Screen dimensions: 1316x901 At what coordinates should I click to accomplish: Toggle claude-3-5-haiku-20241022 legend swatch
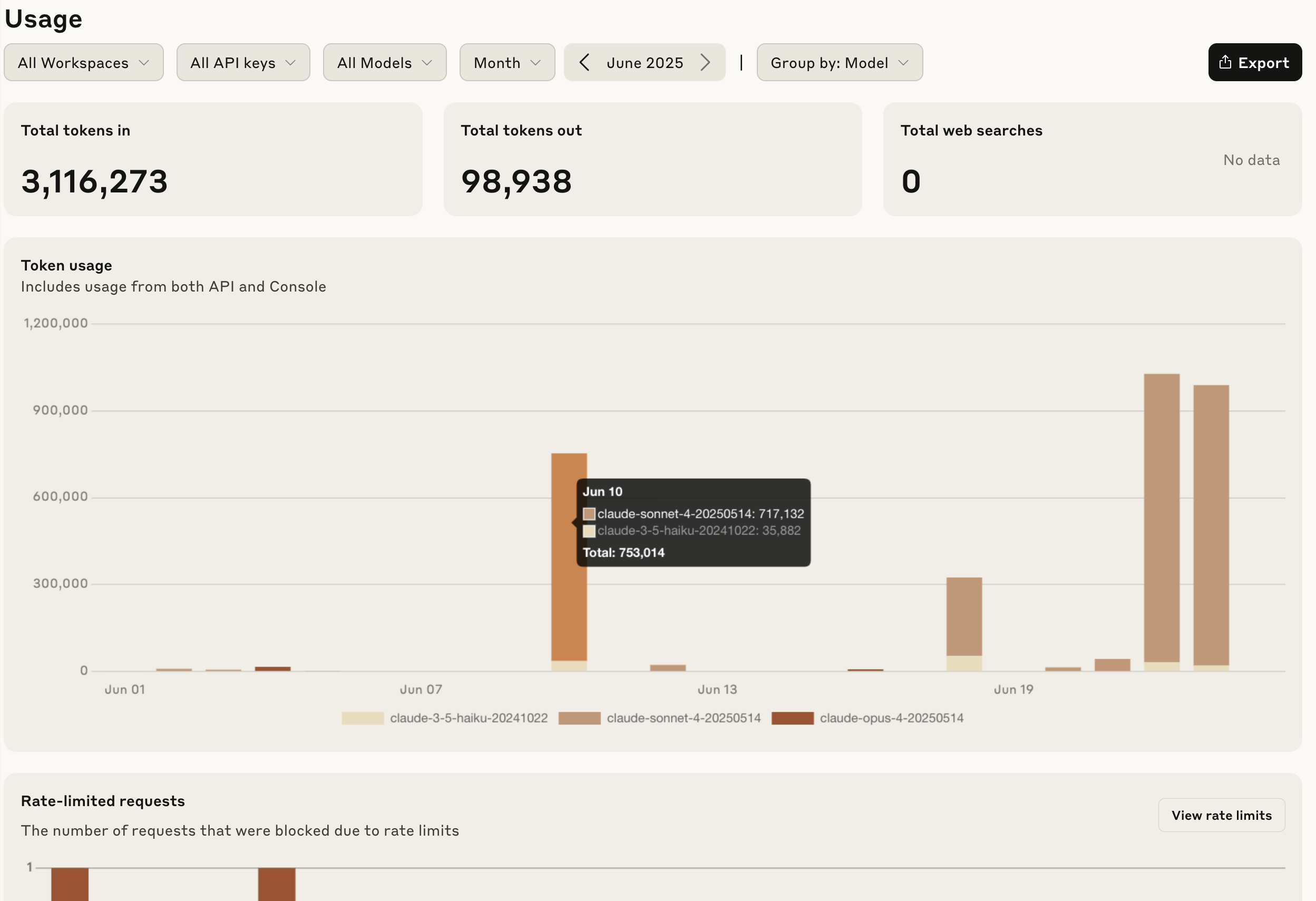[363, 718]
